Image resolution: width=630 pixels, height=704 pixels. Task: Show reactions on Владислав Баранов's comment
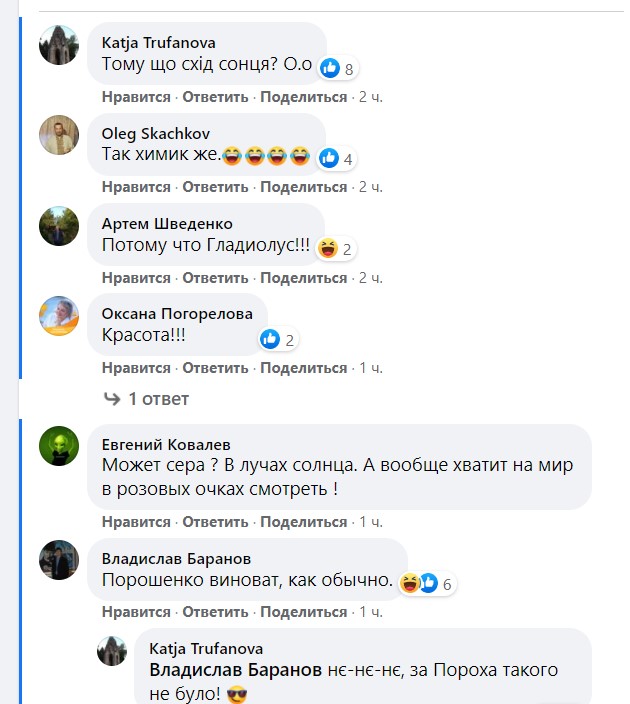click(x=431, y=583)
